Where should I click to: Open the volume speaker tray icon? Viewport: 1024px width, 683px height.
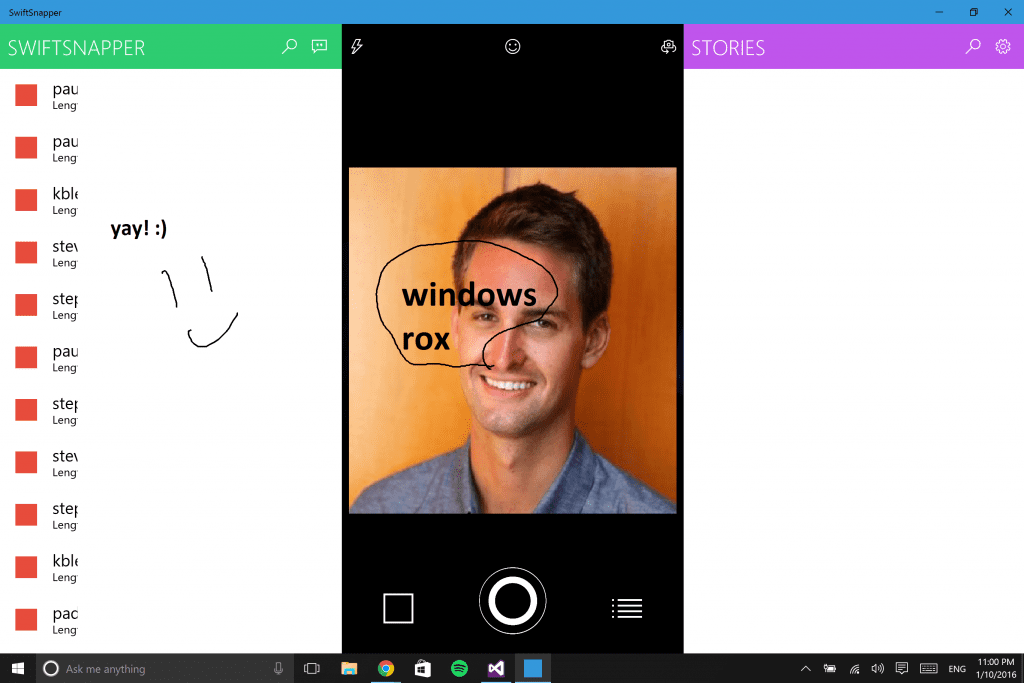878,669
